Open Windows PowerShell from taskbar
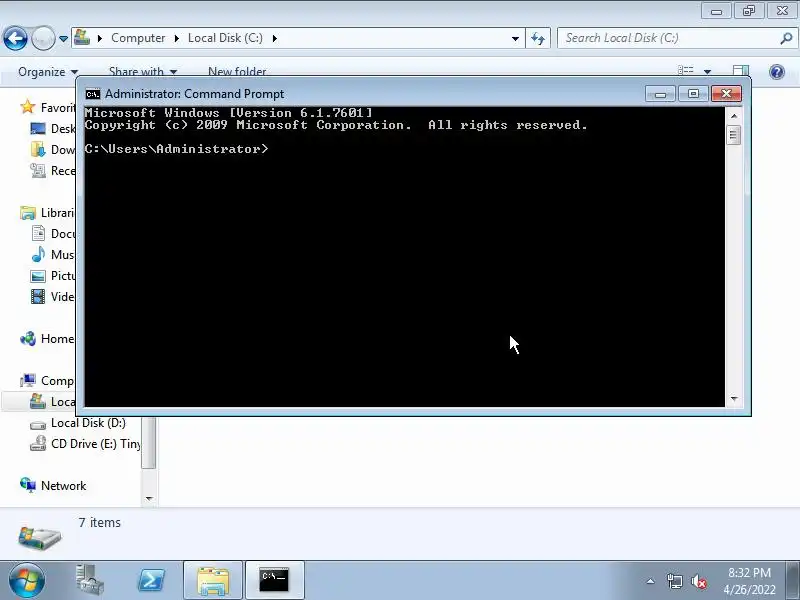 click(152, 580)
